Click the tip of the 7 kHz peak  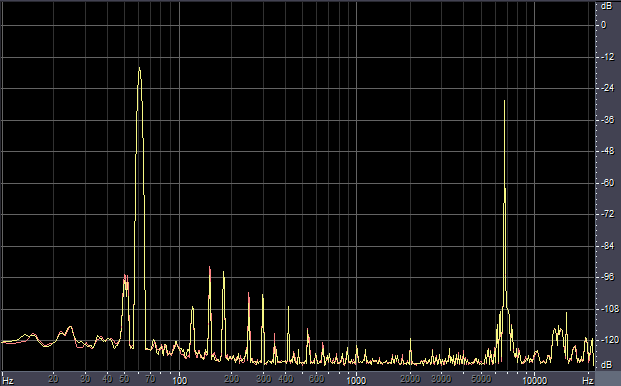504,101
